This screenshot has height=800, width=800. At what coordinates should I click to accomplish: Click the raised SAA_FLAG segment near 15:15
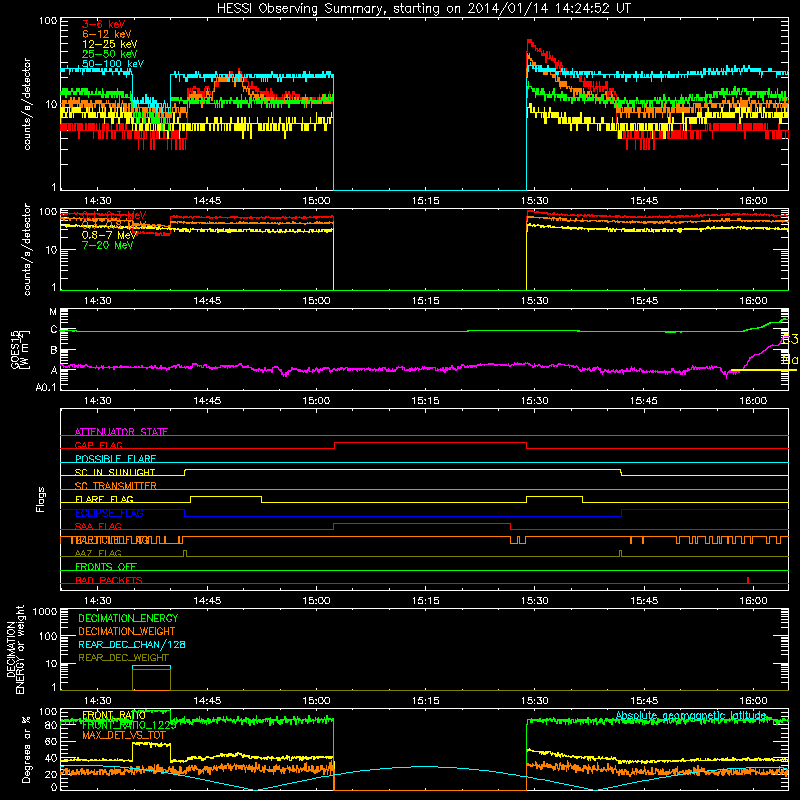click(x=422, y=523)
